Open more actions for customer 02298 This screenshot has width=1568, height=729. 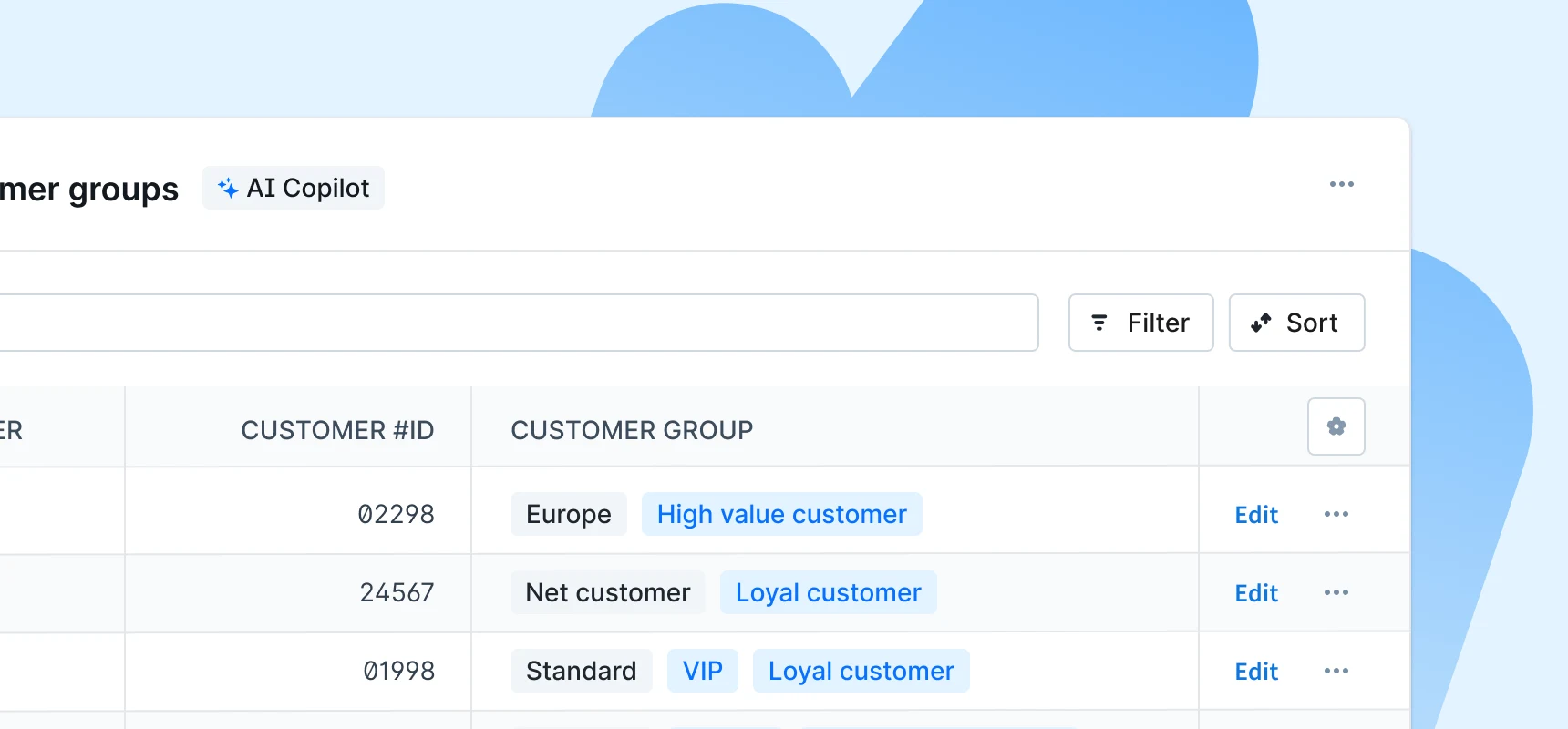tap(1336, 514)
